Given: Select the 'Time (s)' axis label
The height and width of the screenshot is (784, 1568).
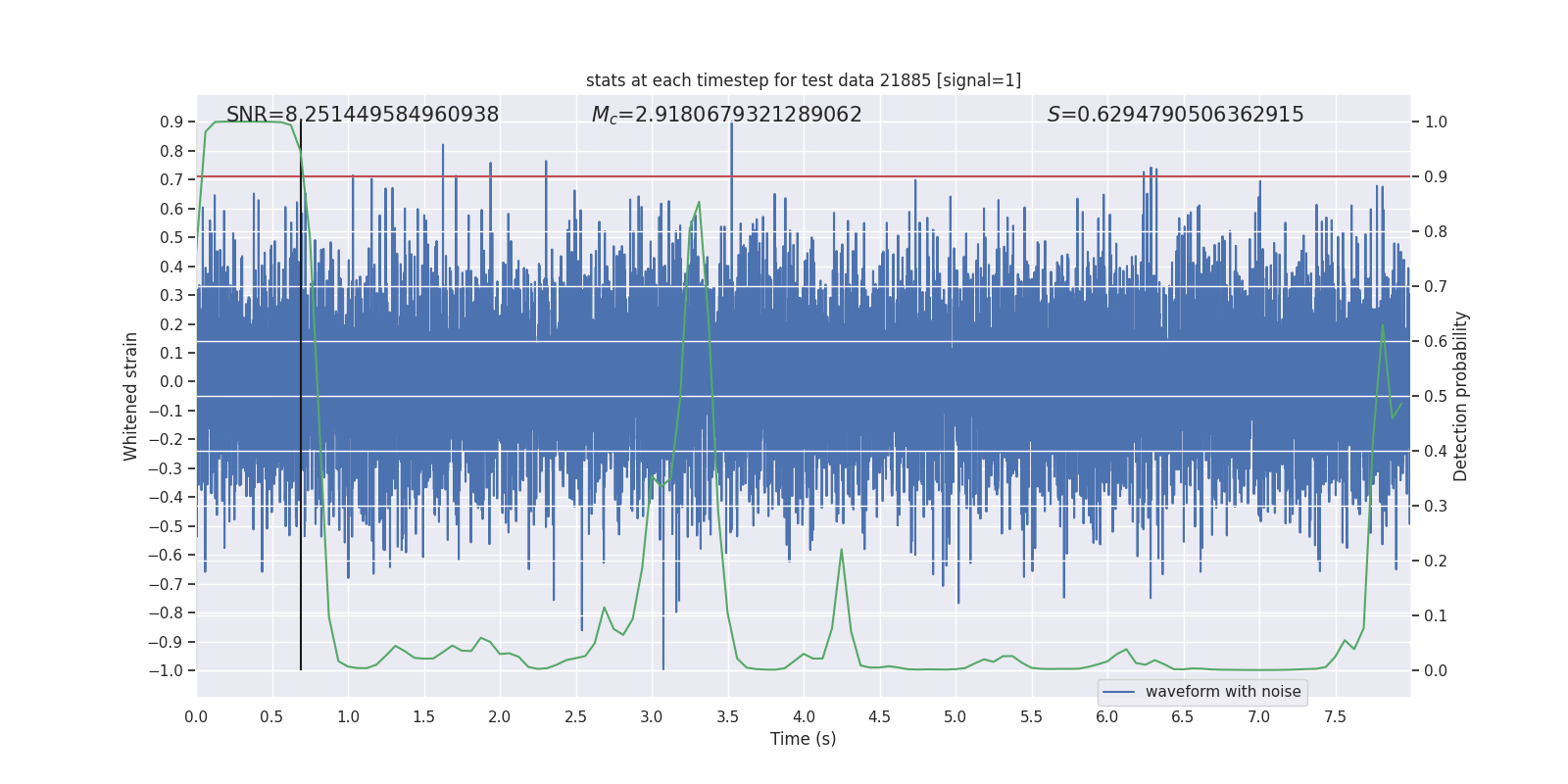Looking at the screenshot, I should pos(804,739).
